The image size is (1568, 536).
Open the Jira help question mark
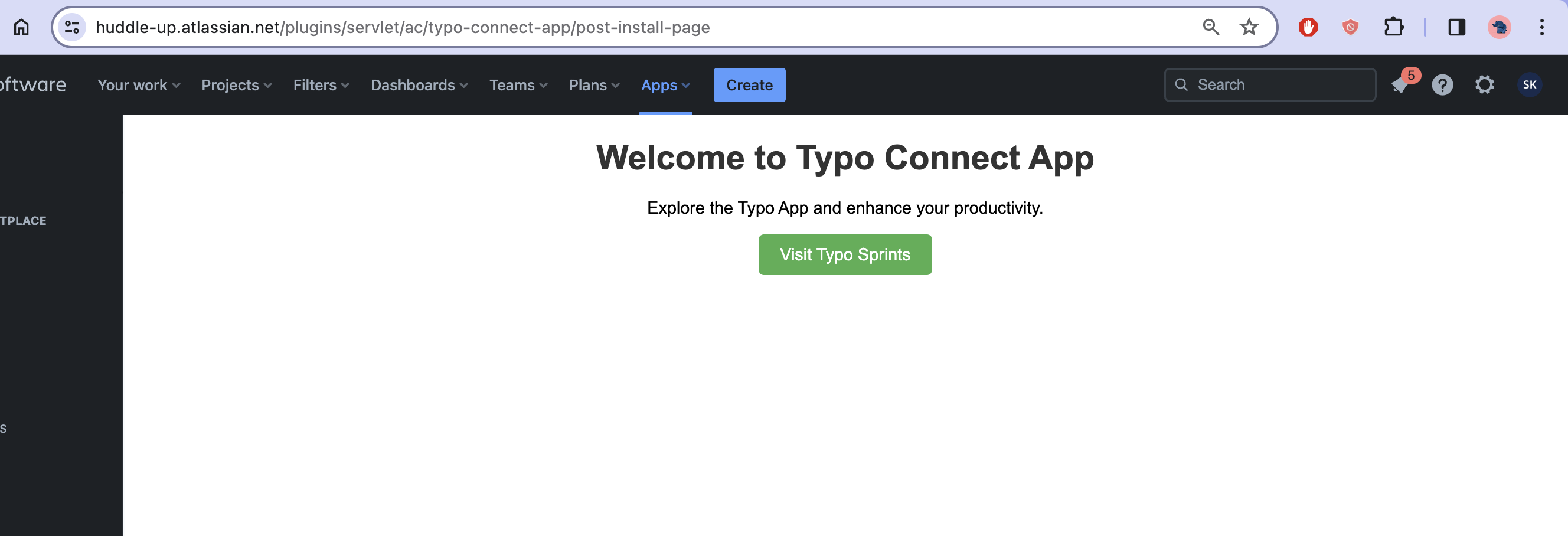[x=1442, y=85]
